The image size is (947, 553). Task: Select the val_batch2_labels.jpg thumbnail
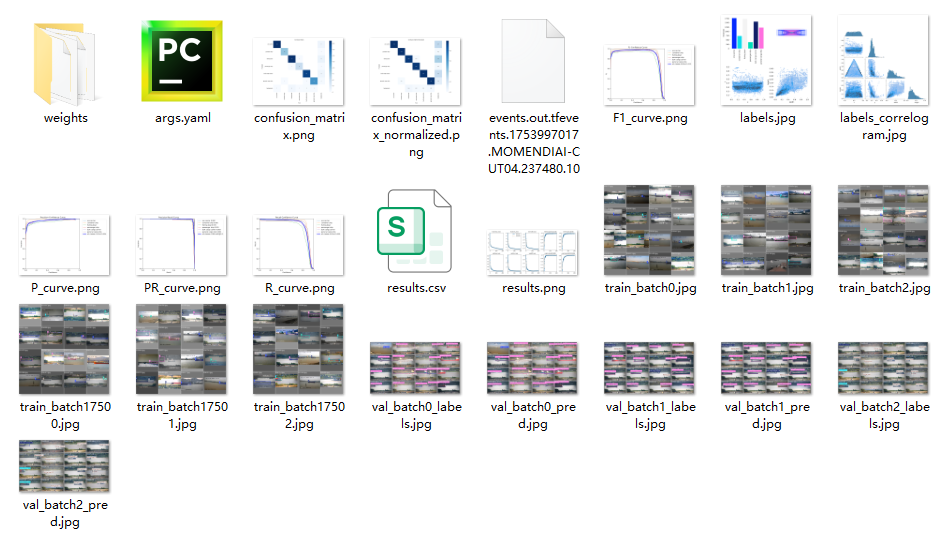coord(884,368)
